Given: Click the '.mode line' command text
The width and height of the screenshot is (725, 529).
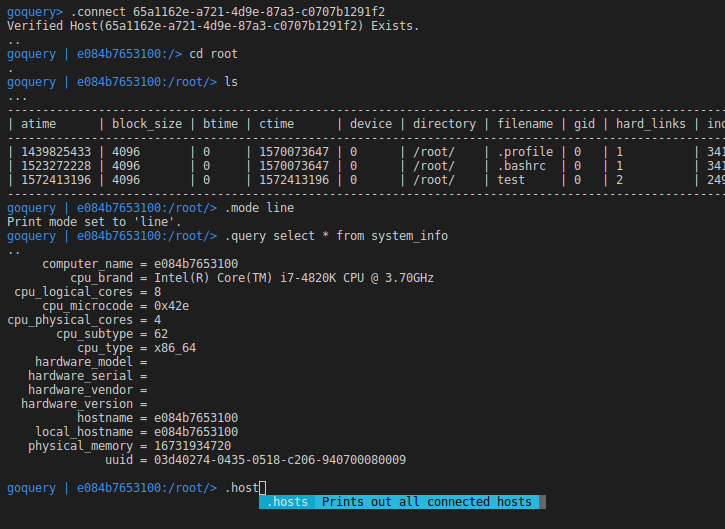Looking at the screenshot, I should click(x=259, y=208).
